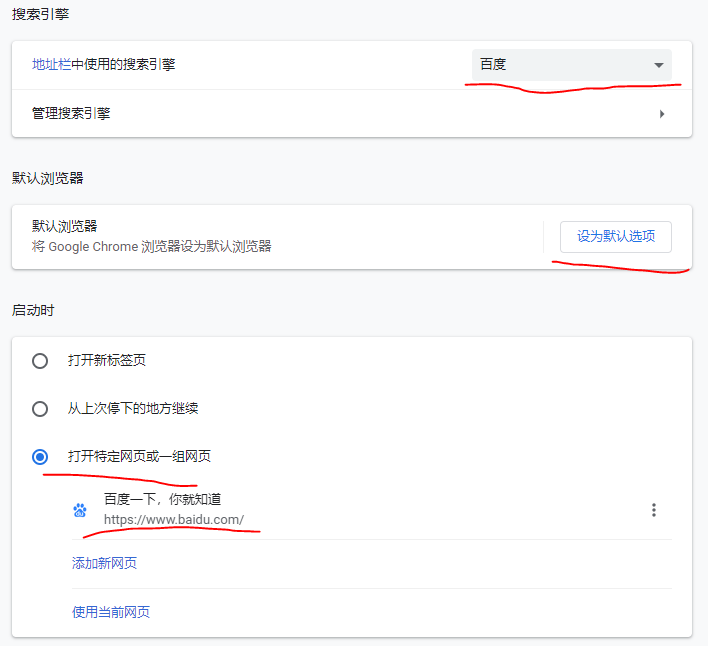Open three-dot menu for the baidu.com entry
Screen dimensions: 708x646
(x=654, y=510)
